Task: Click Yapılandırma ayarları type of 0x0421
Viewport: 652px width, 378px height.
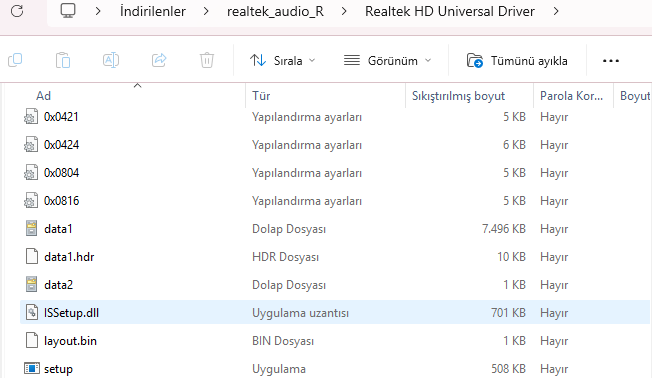Action: point(307,117)
